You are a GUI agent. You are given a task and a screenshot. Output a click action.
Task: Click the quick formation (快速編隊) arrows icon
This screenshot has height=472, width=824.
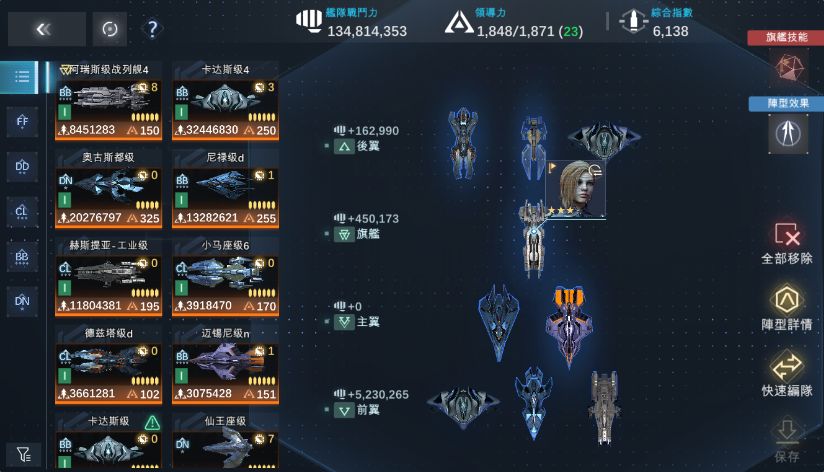[787, 366]
